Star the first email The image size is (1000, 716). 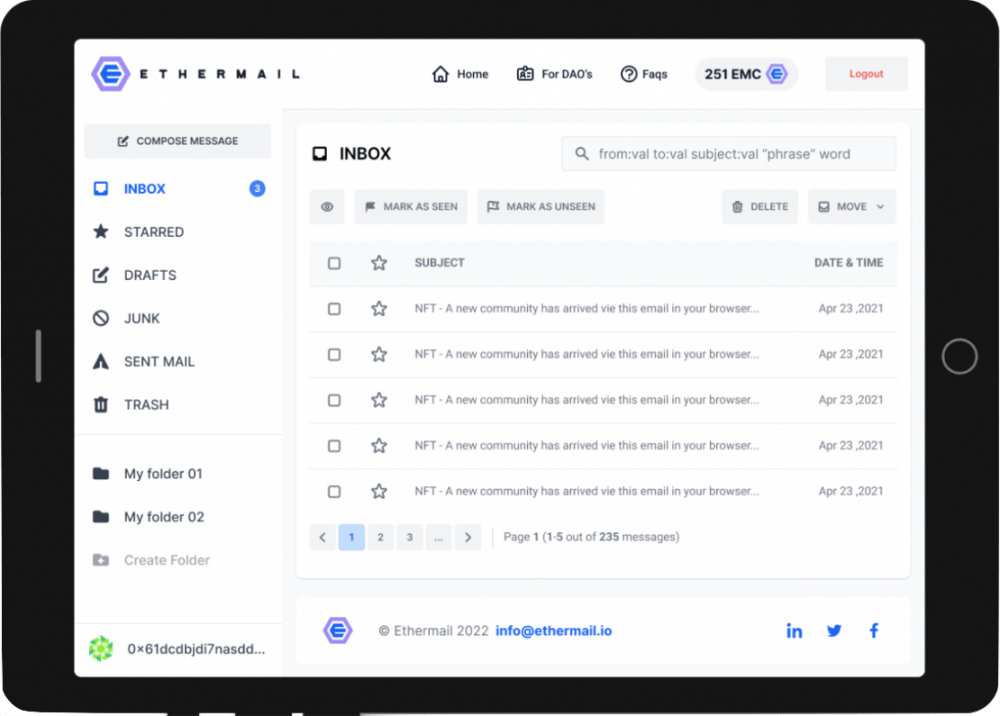379,309
